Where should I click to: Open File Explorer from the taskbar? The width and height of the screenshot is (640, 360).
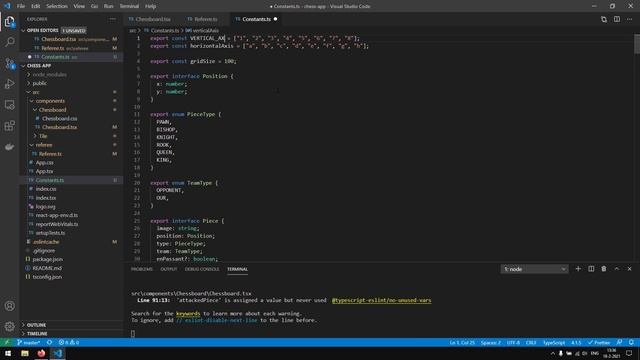pyautogui.click(x=25, y=353)
